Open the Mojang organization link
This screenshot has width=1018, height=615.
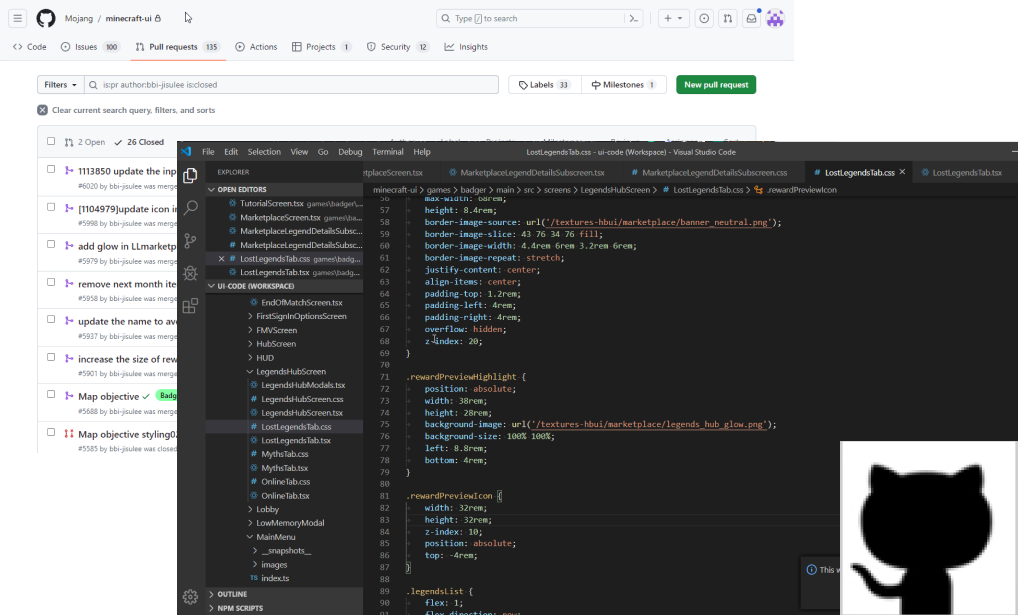pos(79,18)
